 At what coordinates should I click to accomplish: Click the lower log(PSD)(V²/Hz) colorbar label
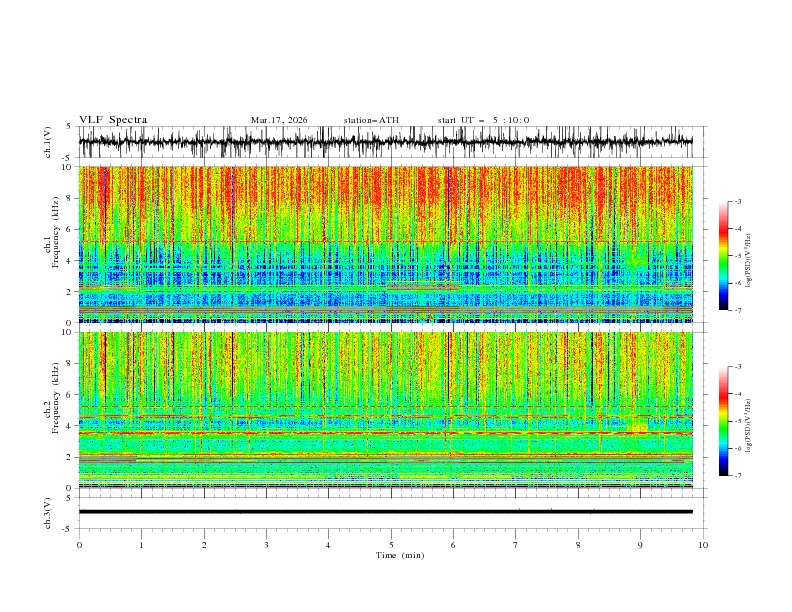point(748,426)
